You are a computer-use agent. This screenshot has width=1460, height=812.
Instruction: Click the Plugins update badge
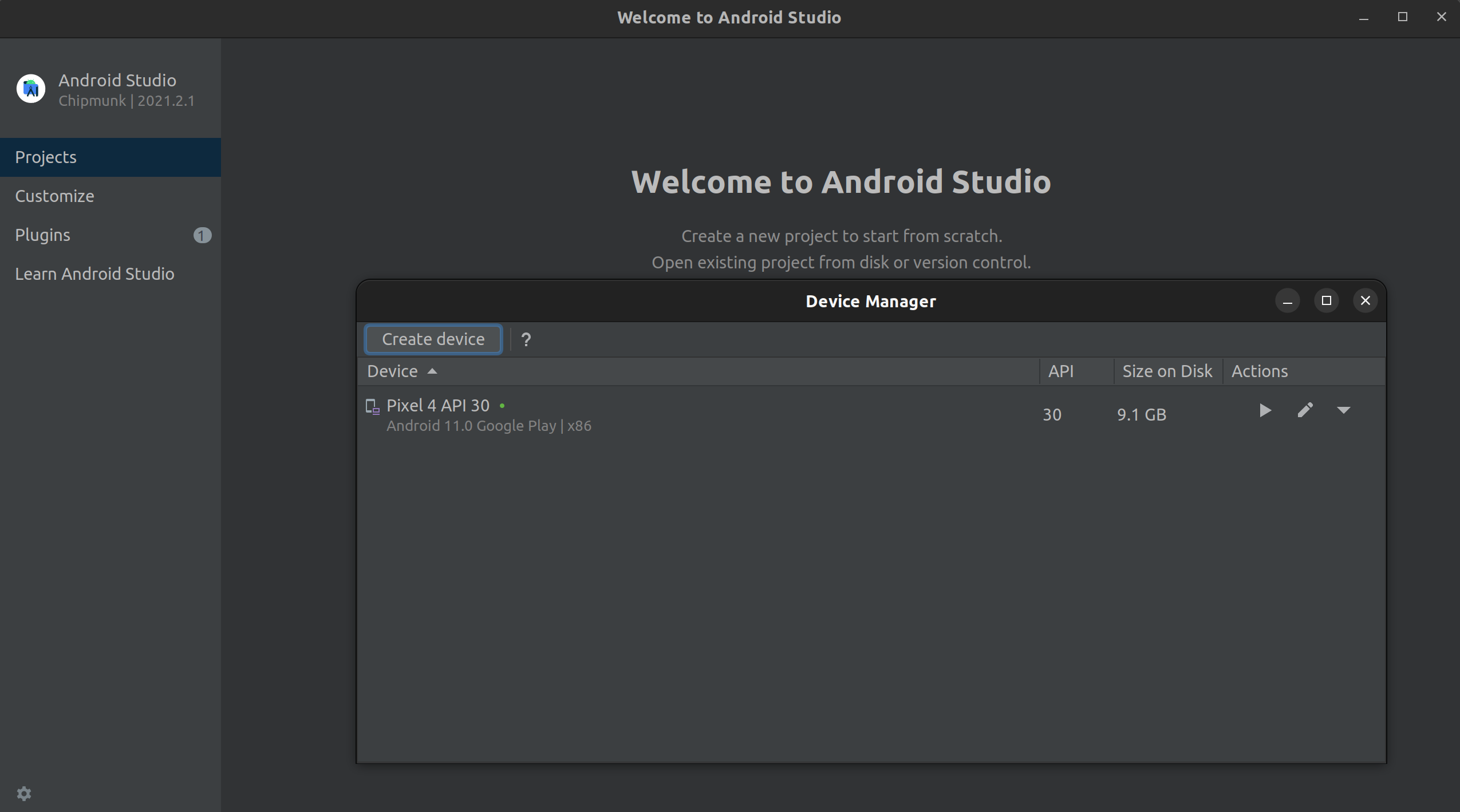[202, 235]
